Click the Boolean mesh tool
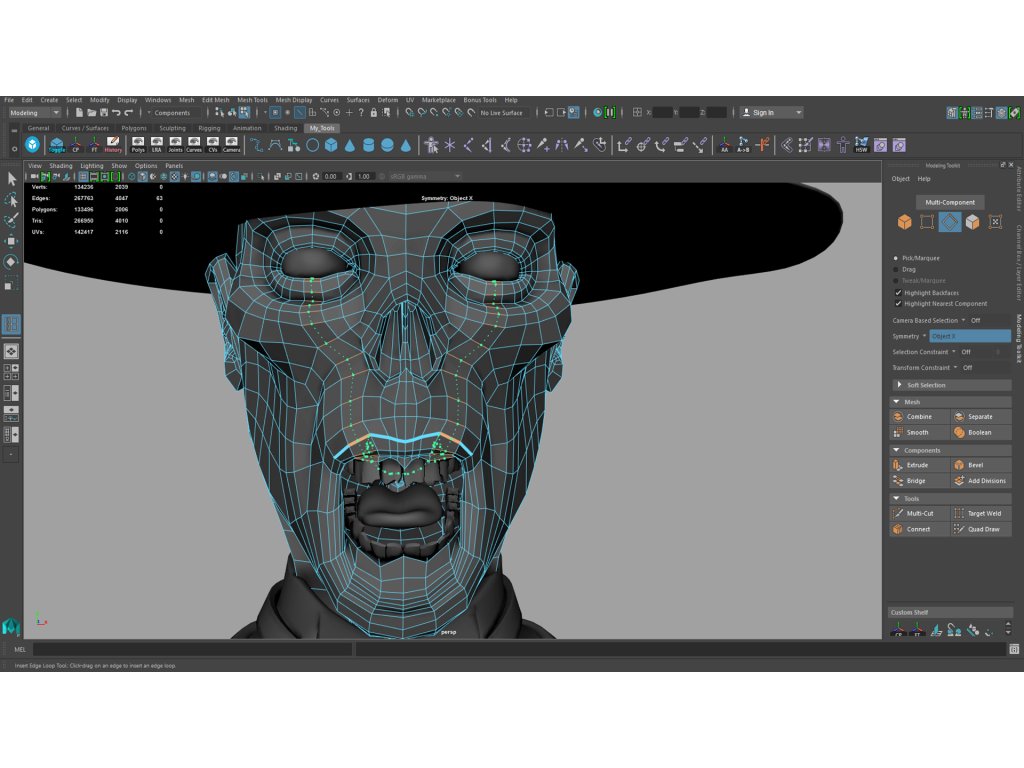1024x768 pixels. coord(979,432)
